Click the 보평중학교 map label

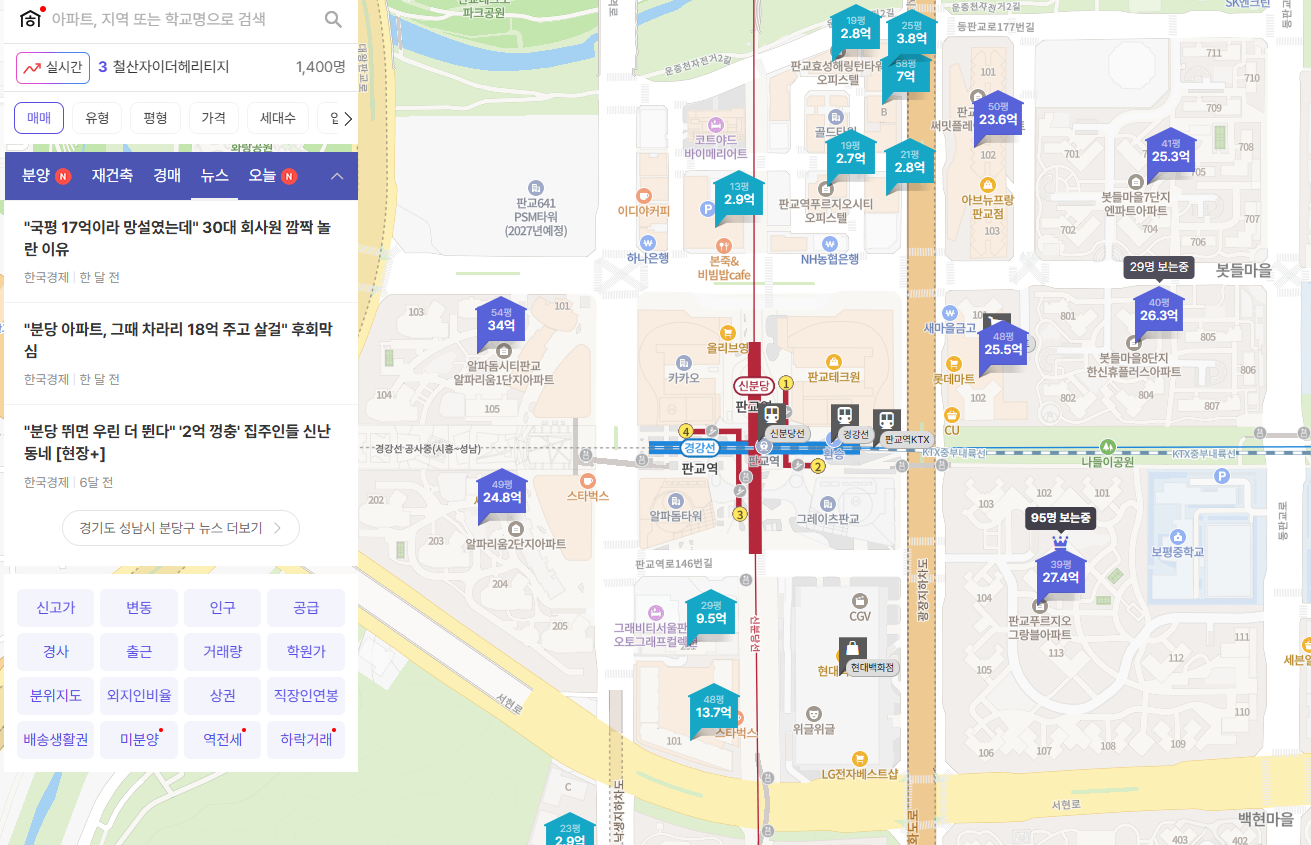click(1177, 552)
